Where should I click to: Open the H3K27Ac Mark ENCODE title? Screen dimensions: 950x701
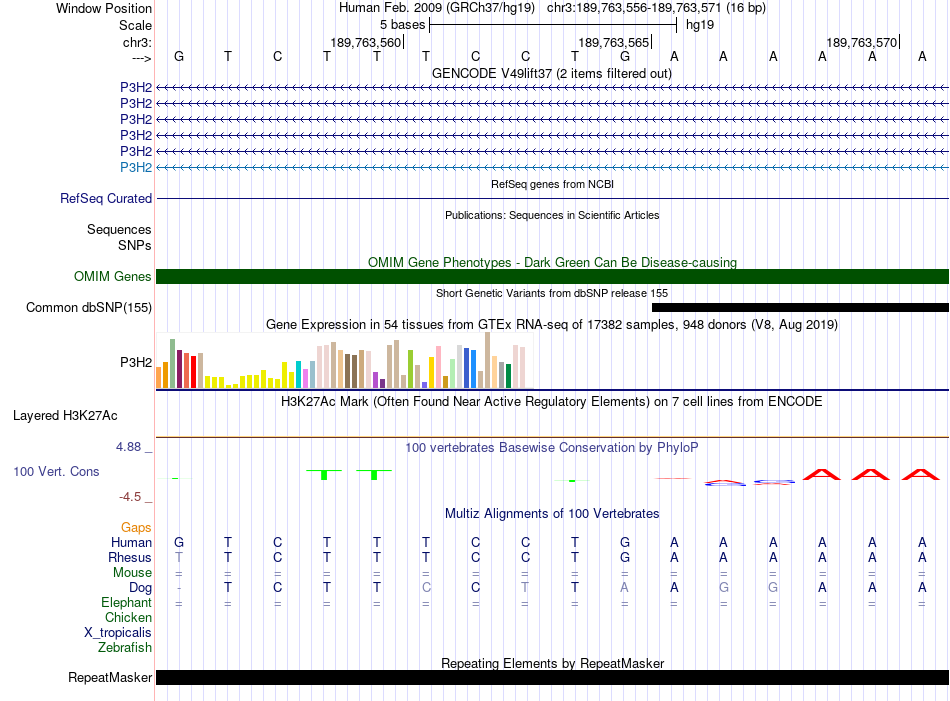pyautogui.click(x=552, y=402)
